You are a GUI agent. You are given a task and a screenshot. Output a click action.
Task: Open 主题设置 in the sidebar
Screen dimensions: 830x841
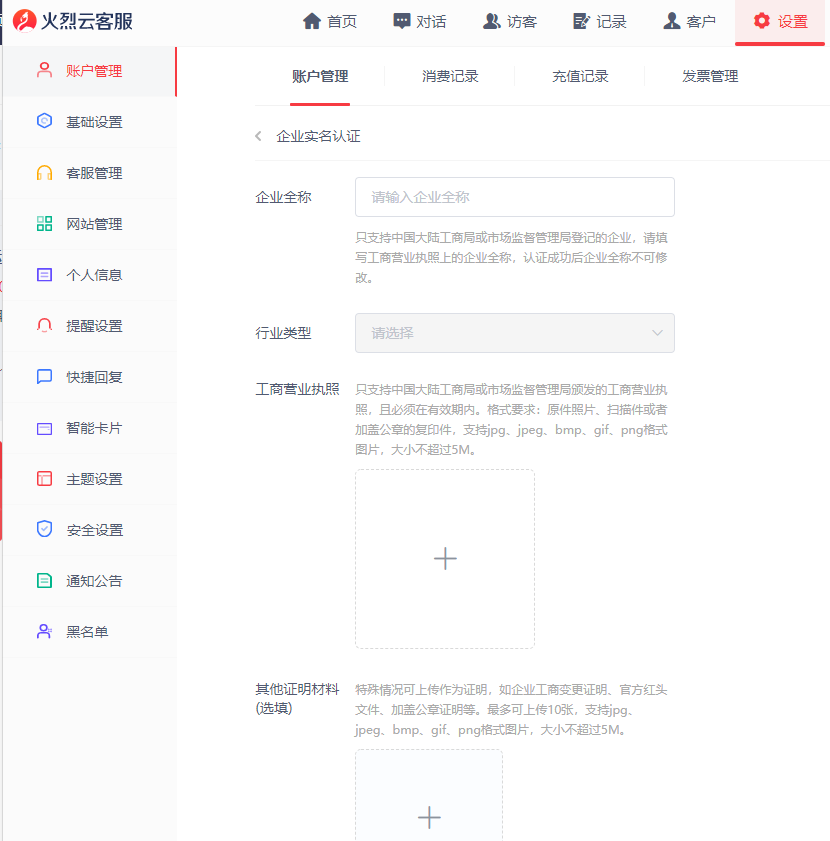tap(90, 478)
